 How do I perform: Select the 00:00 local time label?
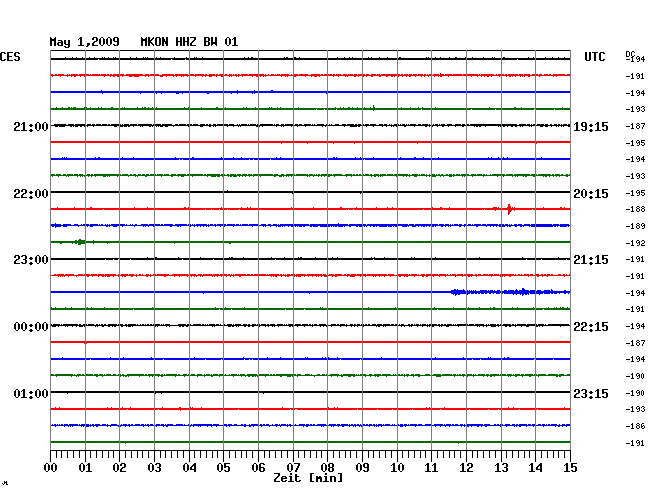click(x=31, y=327)
